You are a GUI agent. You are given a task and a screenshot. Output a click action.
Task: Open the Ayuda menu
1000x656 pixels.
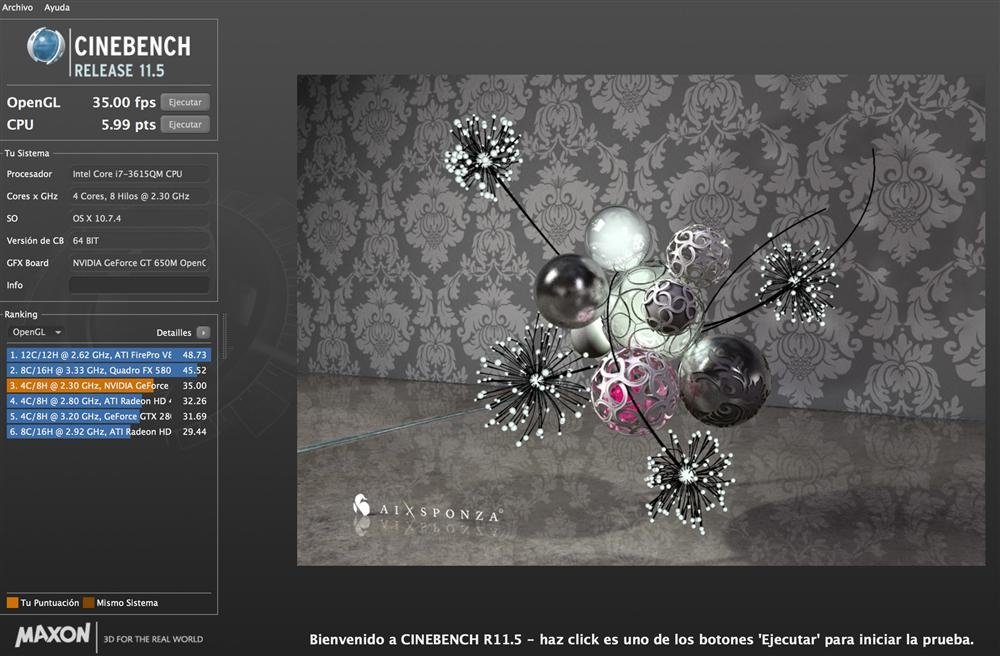57,7
